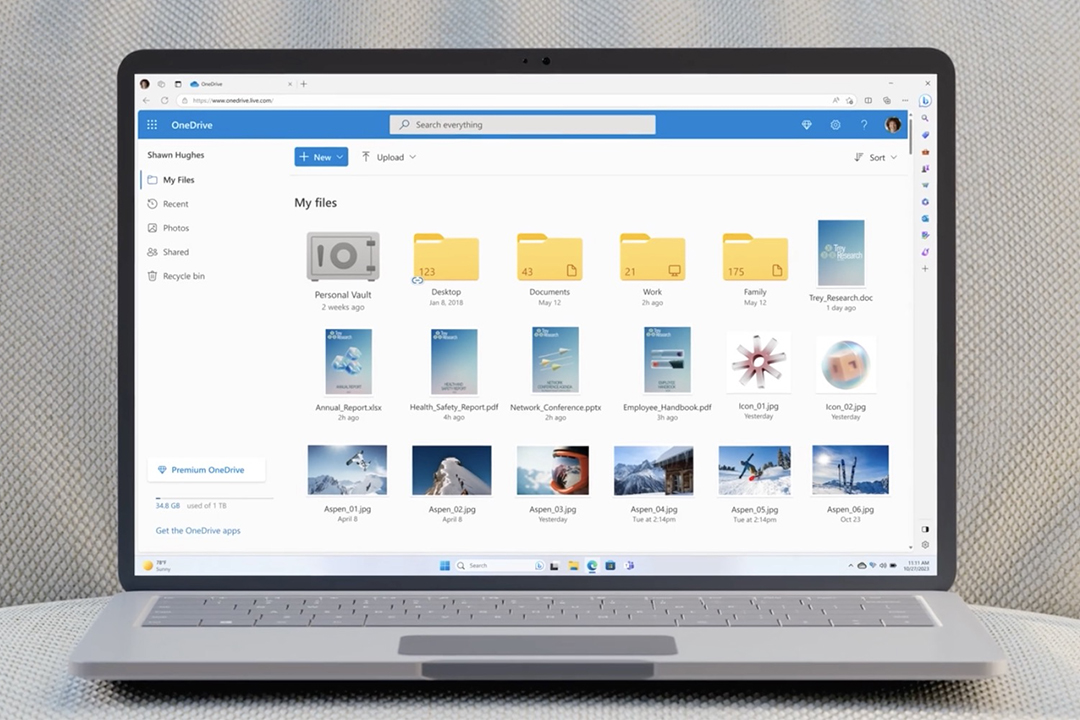
Task: Open the Personal Vault safe icon
Action: pos(343,256)
